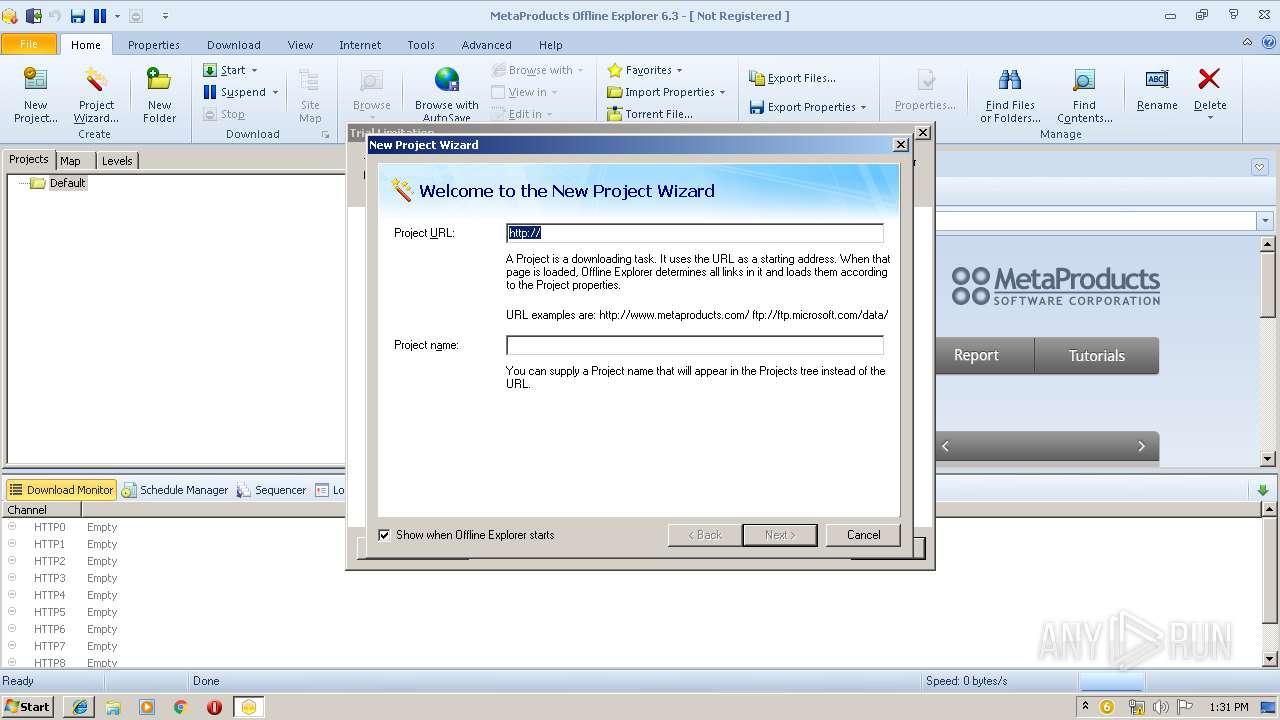Screen dimensions: 1280x720
Task: Click the volume tray icon
Action: 1161,707
